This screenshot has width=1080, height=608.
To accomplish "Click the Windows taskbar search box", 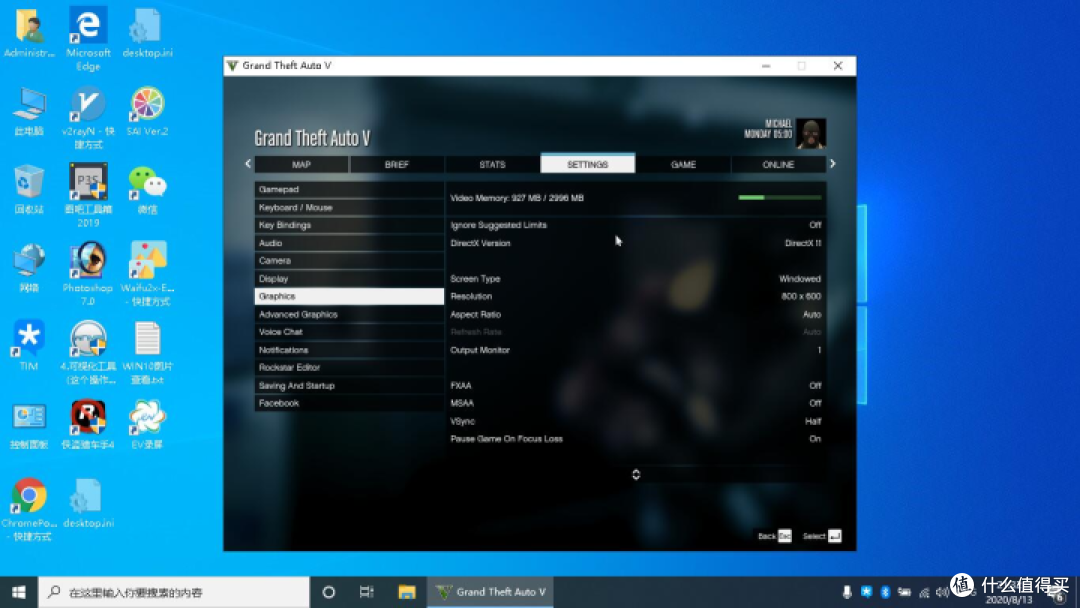I will click(x=174, y=592).
